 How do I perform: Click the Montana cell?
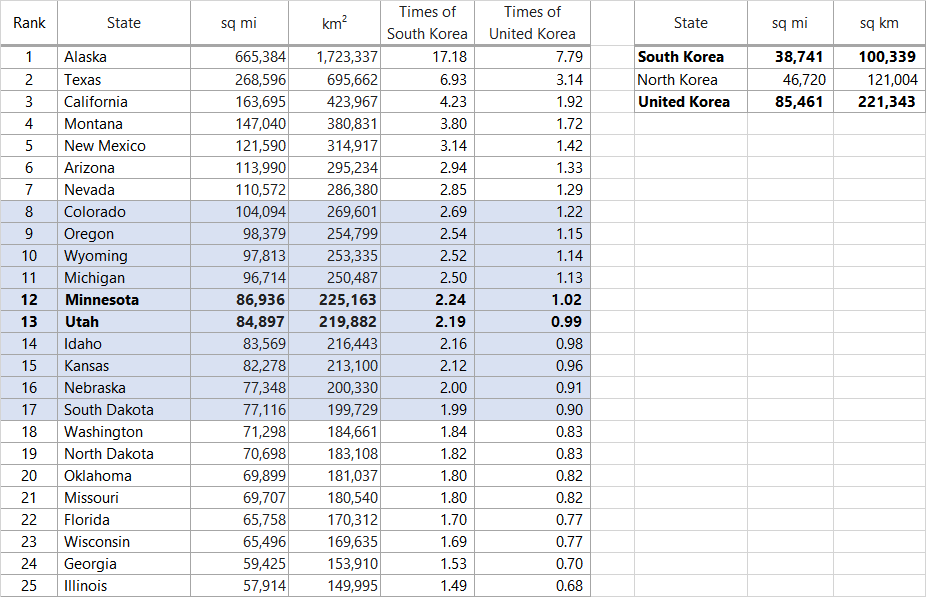pyautogui.click(x=123, y=124)
